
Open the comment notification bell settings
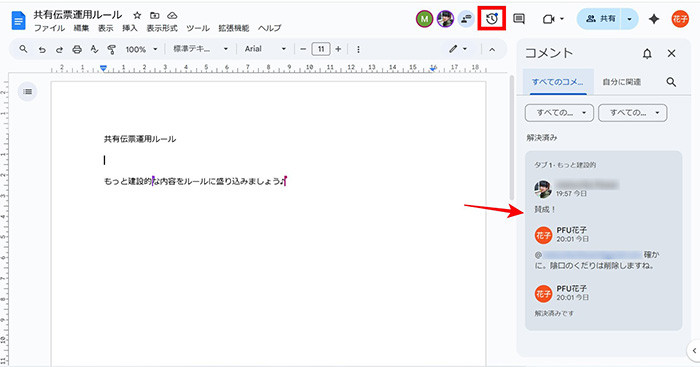(647, 54)
